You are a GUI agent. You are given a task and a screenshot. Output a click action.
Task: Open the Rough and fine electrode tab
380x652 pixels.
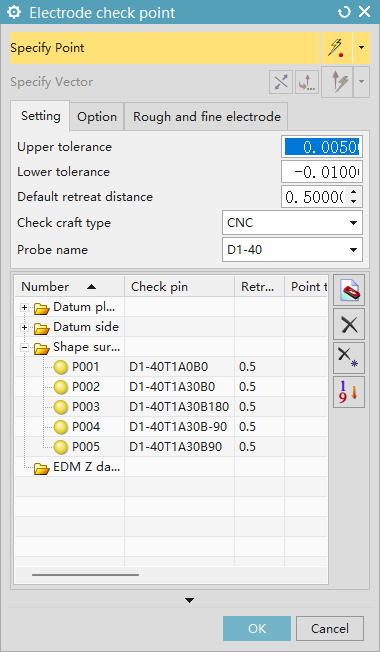[207, 117]
